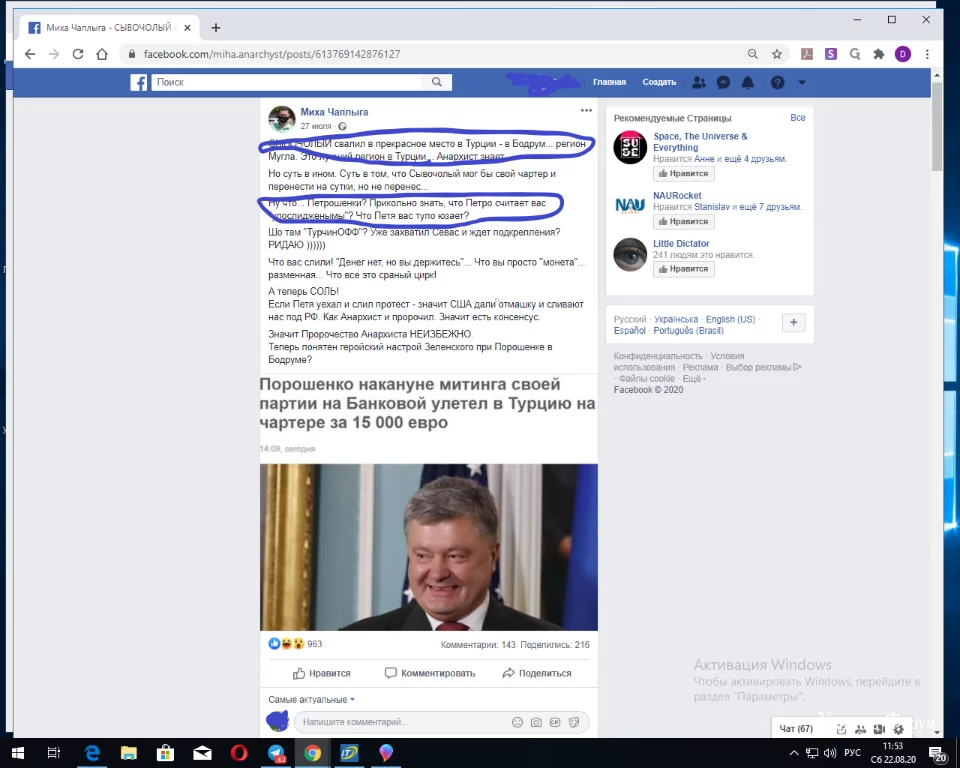
Task: Open the PDF extension icon
Action: pyautogui.click(x=807, y=54)
